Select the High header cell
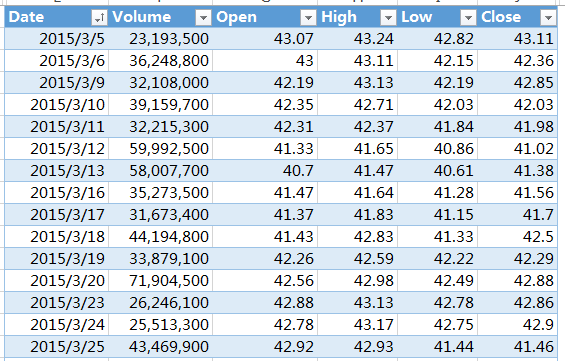 pos(357,17)
